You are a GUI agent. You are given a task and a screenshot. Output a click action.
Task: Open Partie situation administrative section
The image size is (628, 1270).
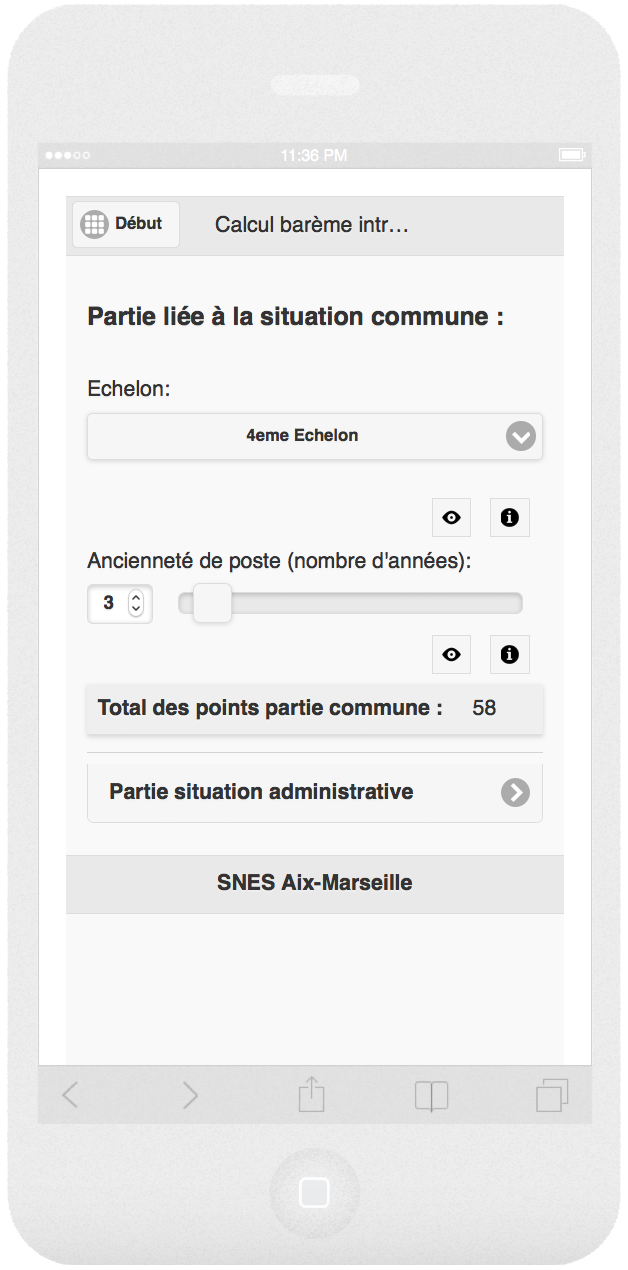click(x=262, y=792)
